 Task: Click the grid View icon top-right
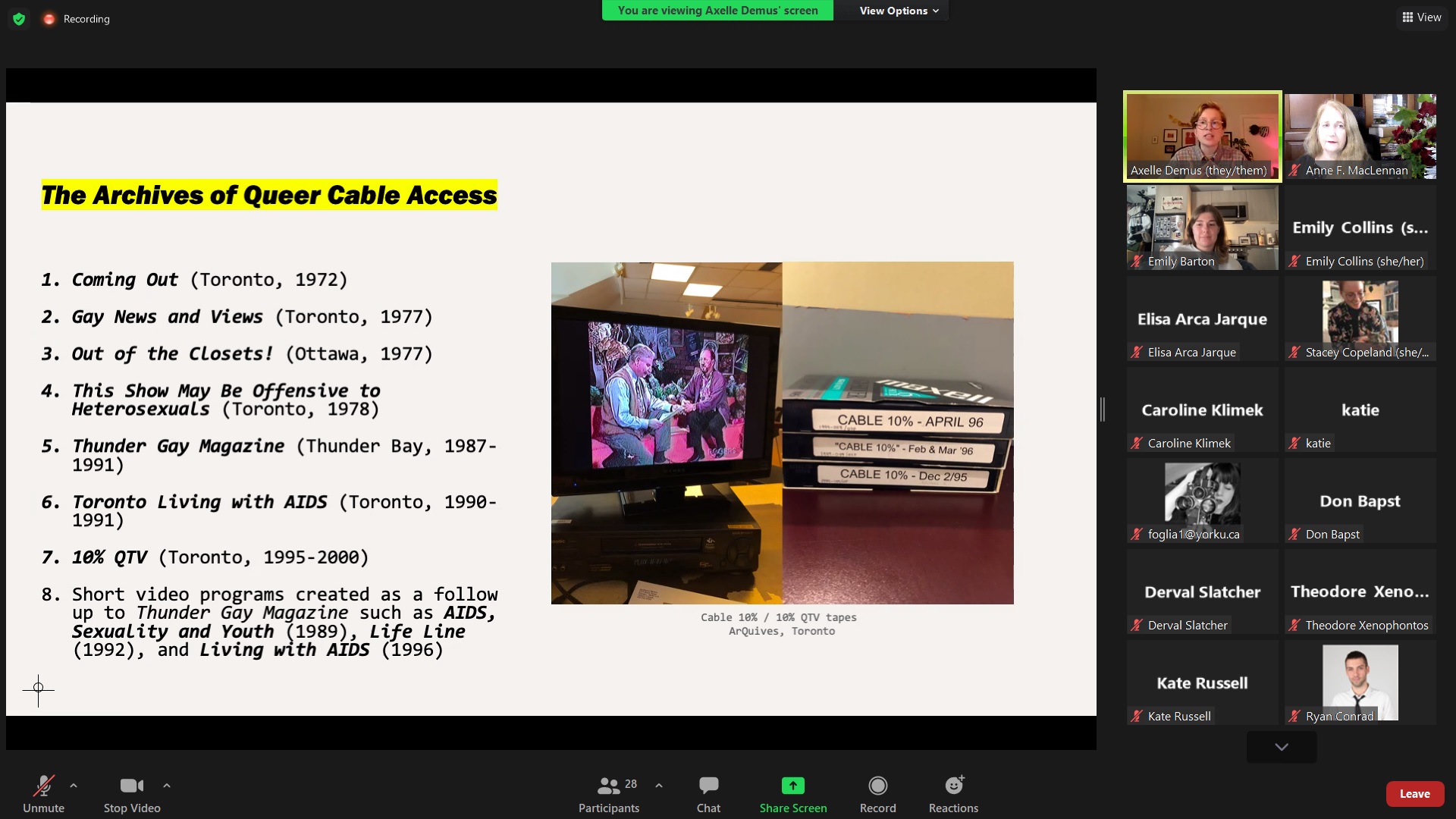click(1407, 16)
